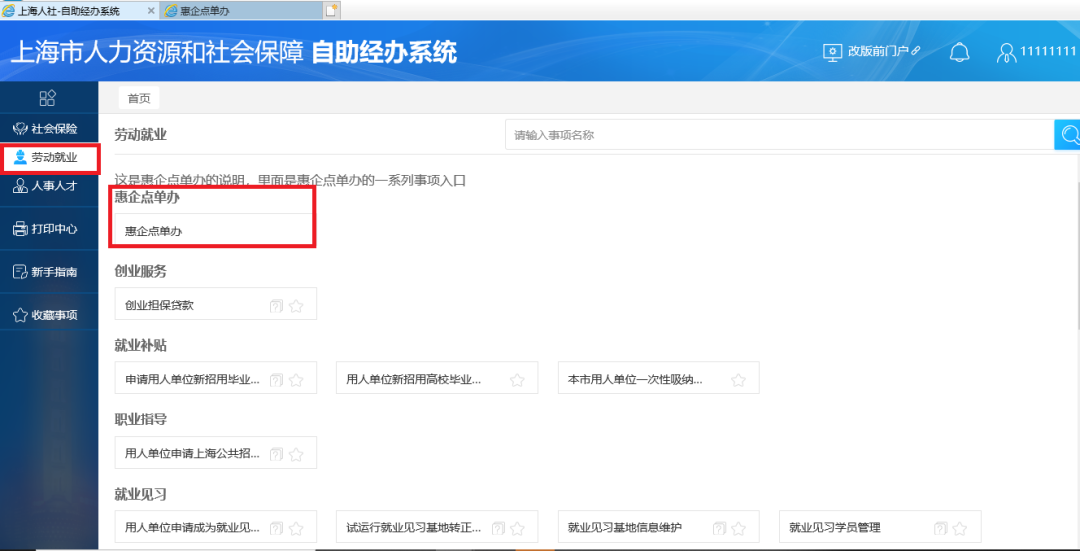Open 新手指南 from the sidebar

tap(49, 271)
